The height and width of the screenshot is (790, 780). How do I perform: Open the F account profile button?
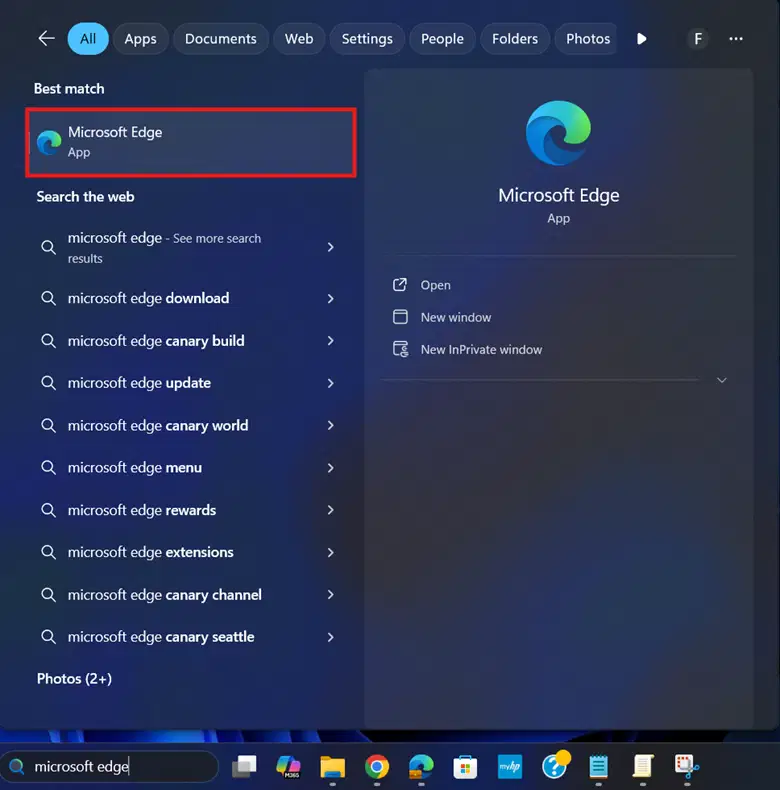click(x=698, y=39)
